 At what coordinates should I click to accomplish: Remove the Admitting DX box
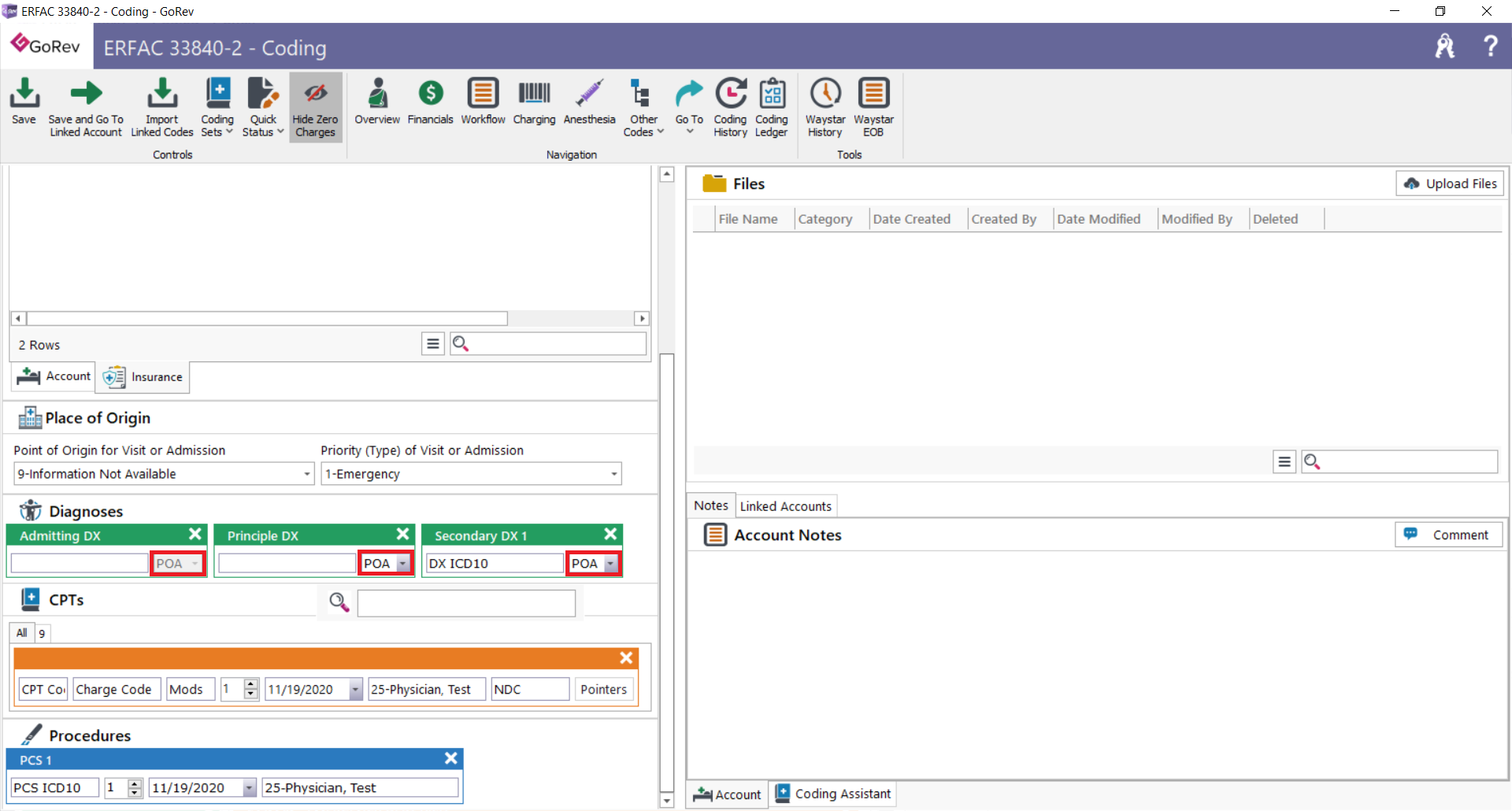click(195, 534)
